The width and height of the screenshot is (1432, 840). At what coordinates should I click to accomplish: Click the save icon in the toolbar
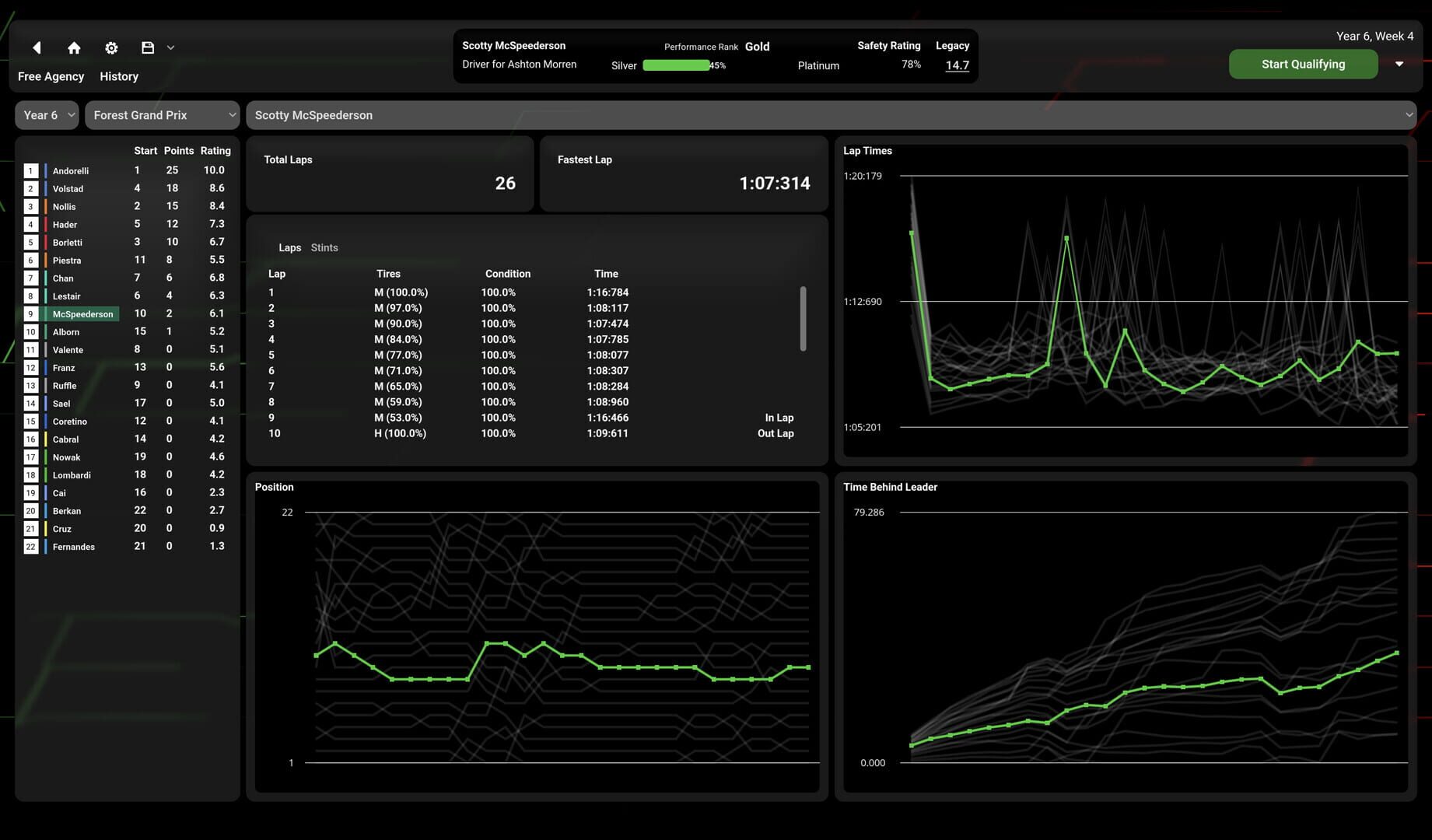(147, 47)
